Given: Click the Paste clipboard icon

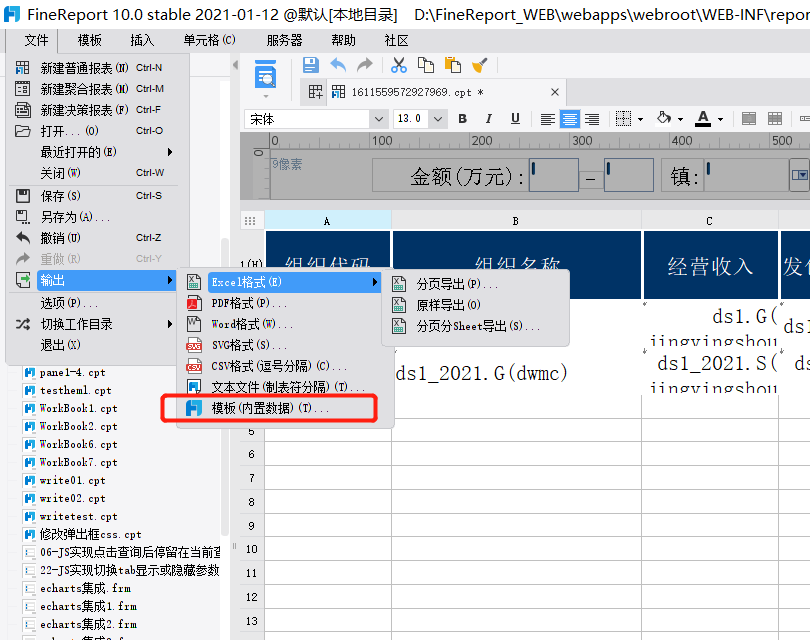Looking at the screenshot, I should (453, 65).
